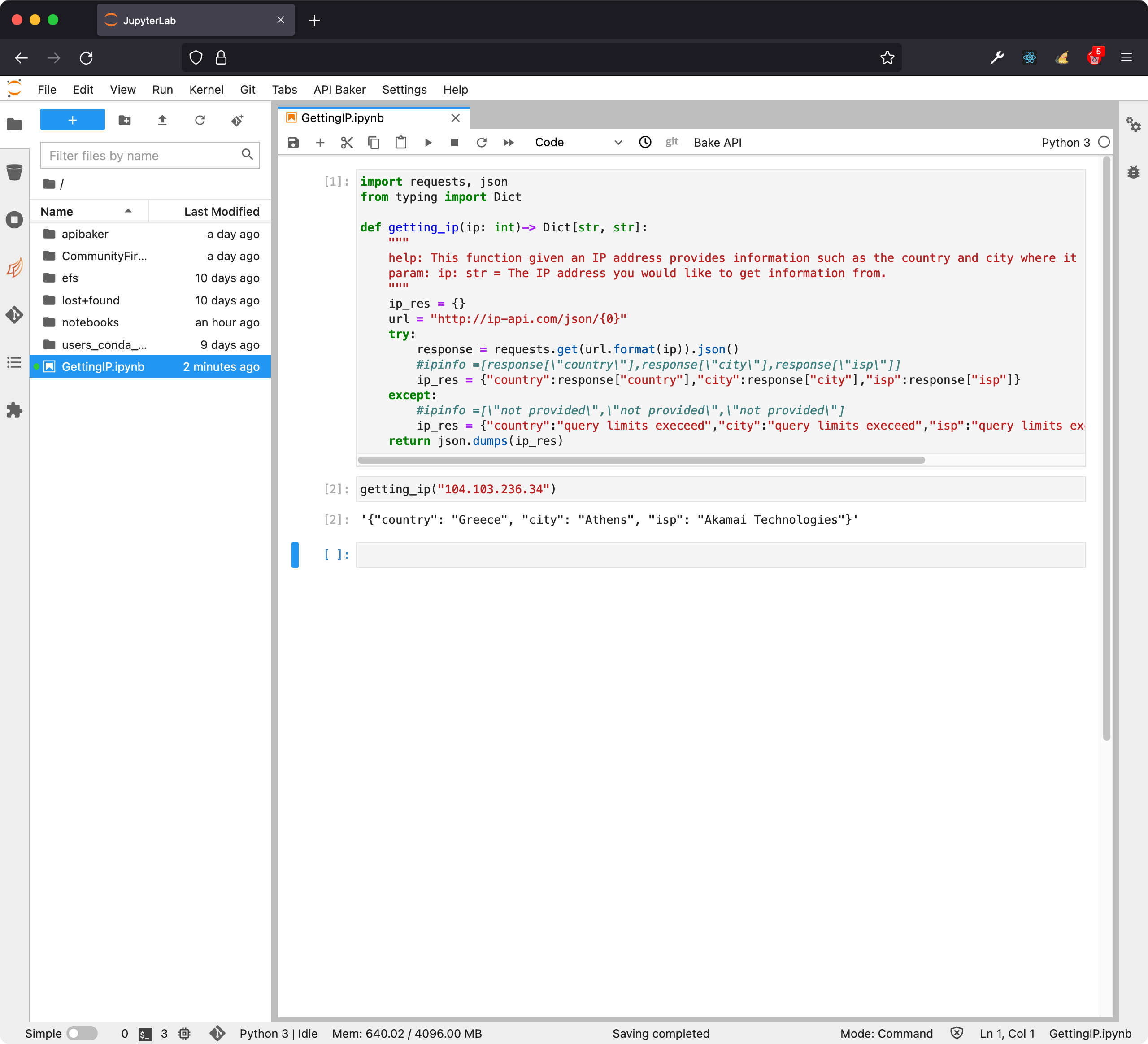The width and height of the screenshot is (1148, 1044).
Task: Click the save notebook icon
Action: point(293,143)
